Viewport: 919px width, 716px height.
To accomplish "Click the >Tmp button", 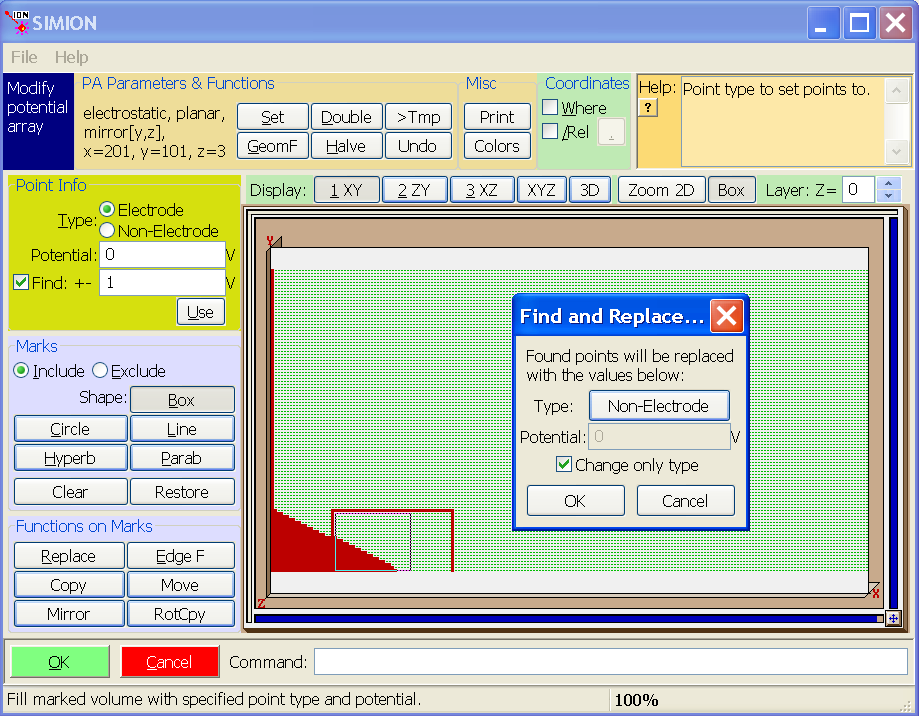I will click(418, 117).
